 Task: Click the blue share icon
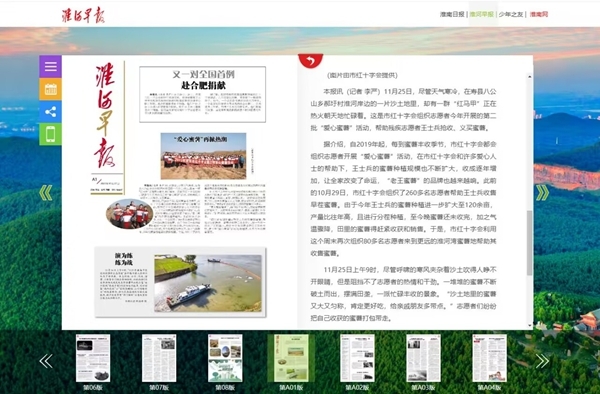(50, 112)
